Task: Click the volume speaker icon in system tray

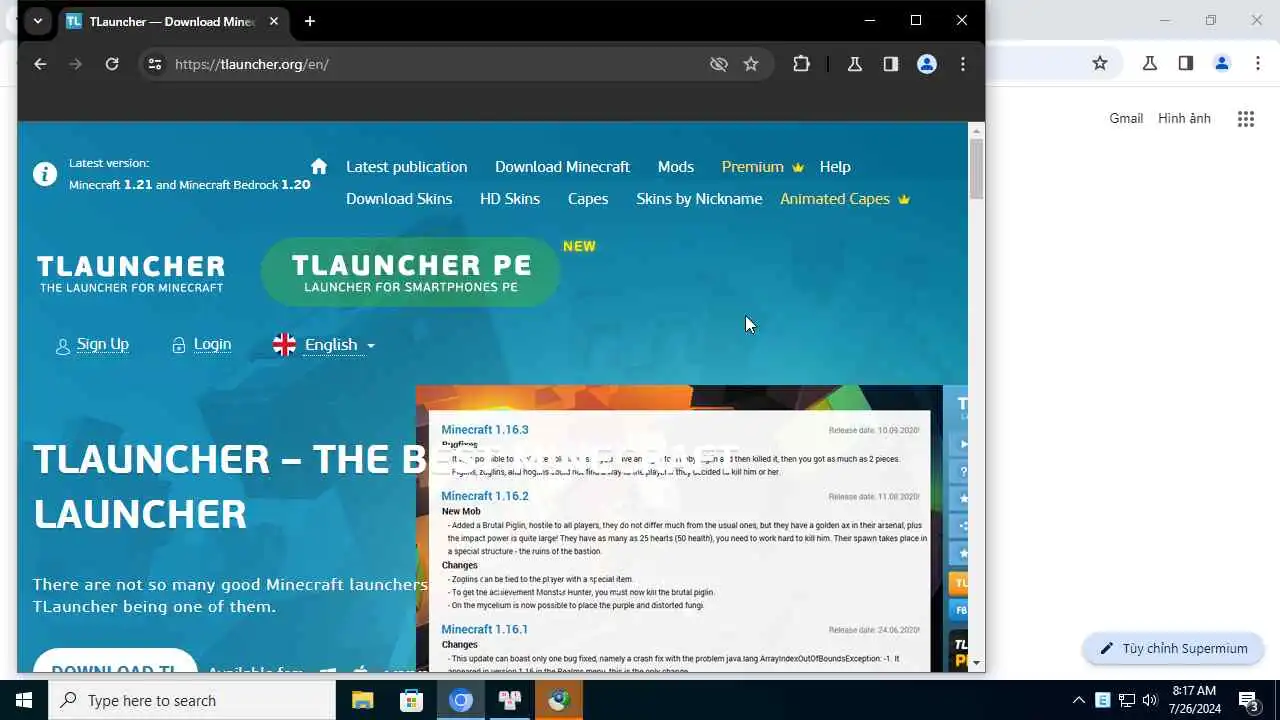Action: 1150,700
